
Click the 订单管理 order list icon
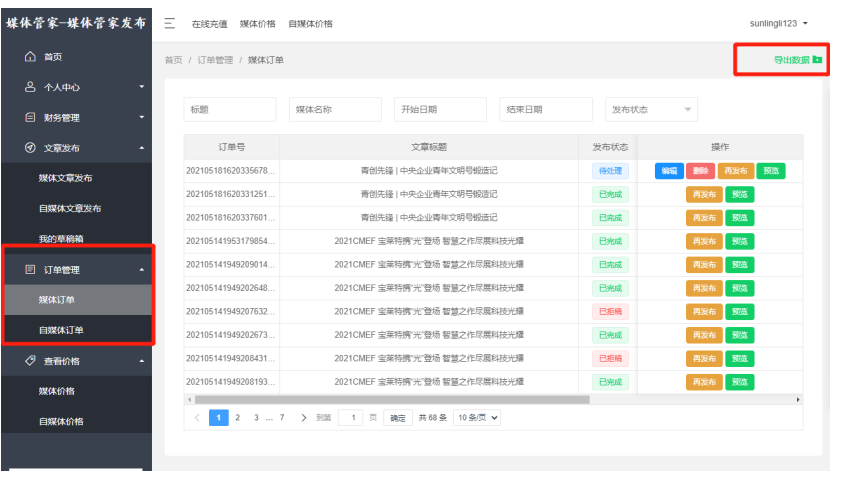click(30, 270)
